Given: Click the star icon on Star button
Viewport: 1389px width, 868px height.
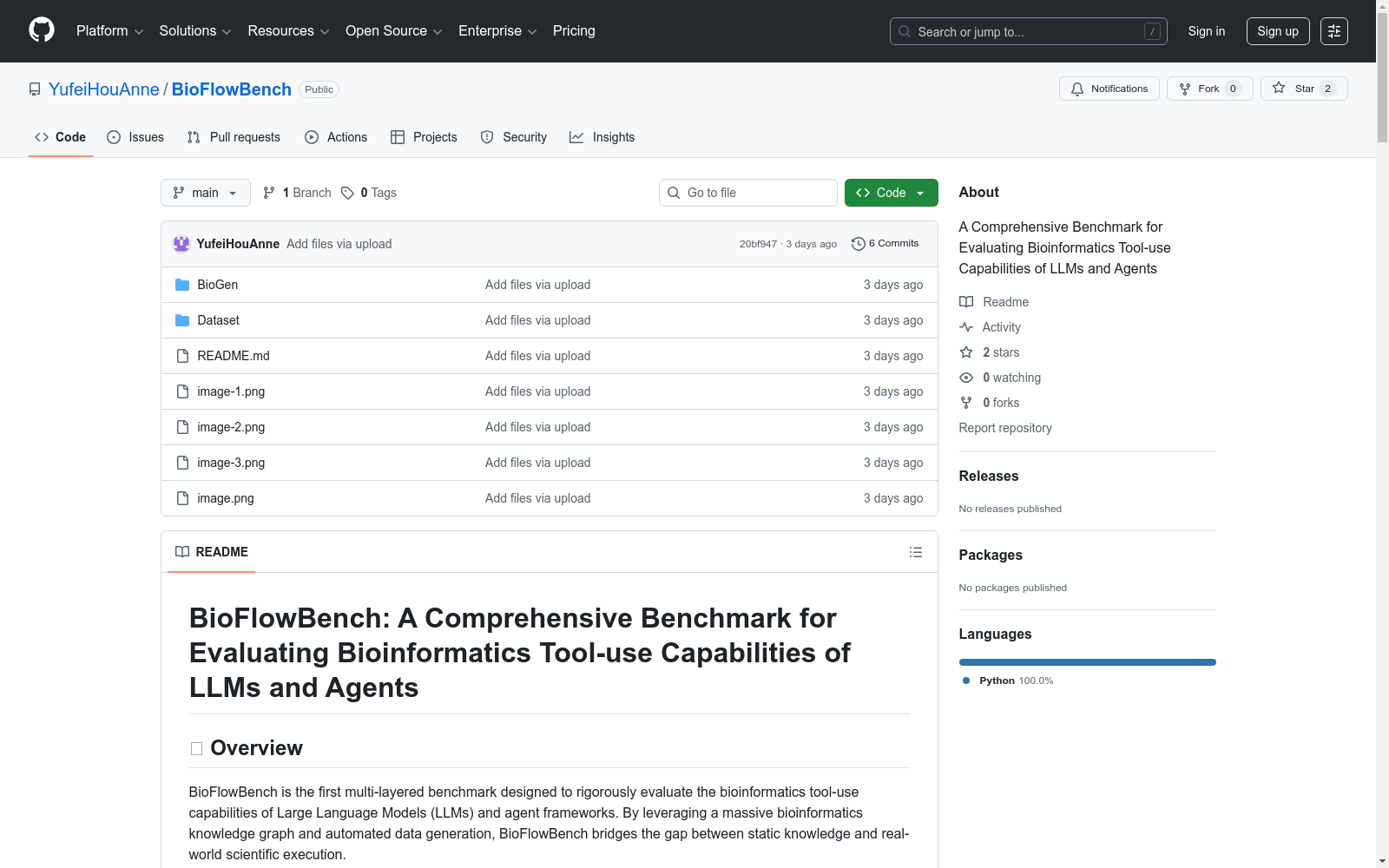Looking at the screenshot, I should pos(1279,88).
